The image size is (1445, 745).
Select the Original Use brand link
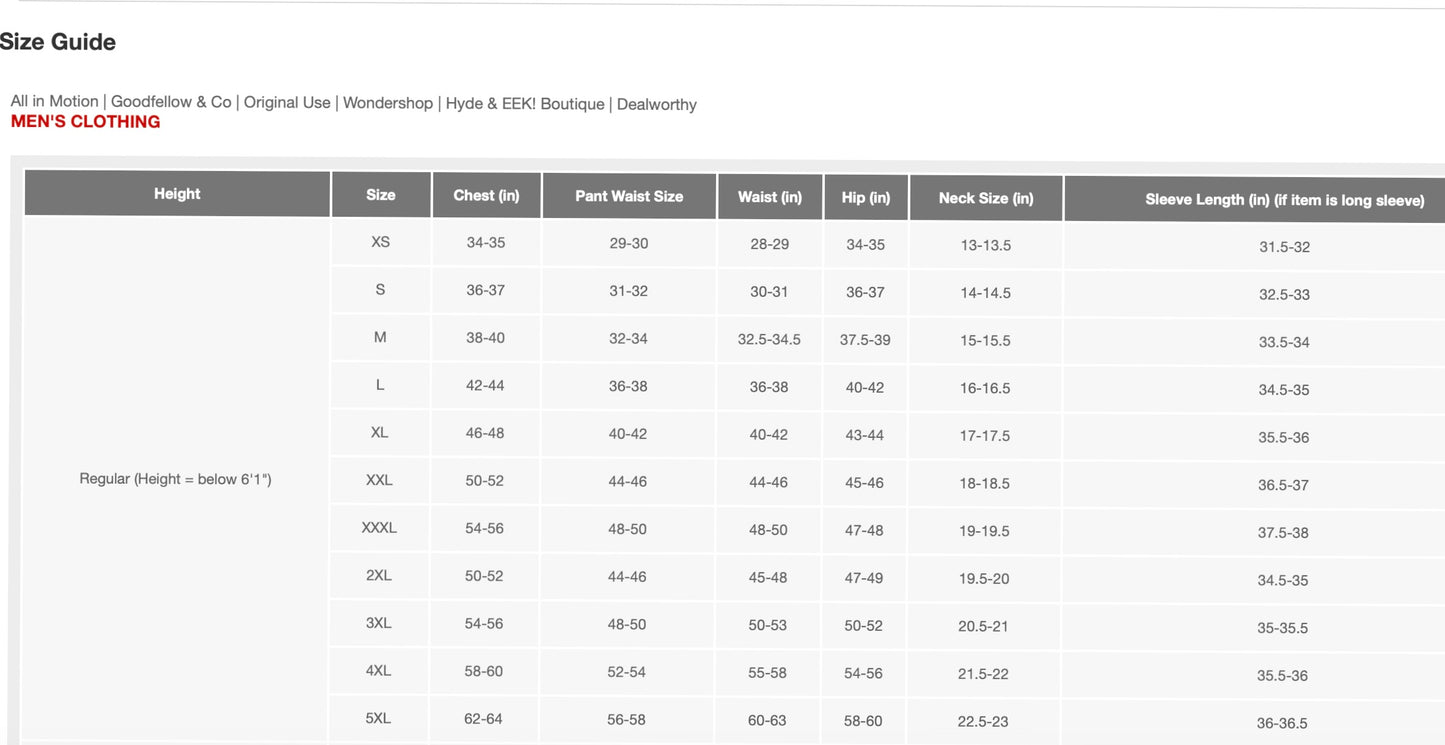click(x=287, y=102)
